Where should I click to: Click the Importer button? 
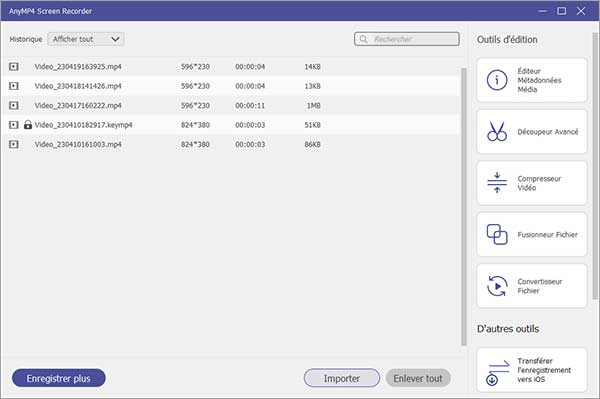pyautogui.click(x=342, y=378)
